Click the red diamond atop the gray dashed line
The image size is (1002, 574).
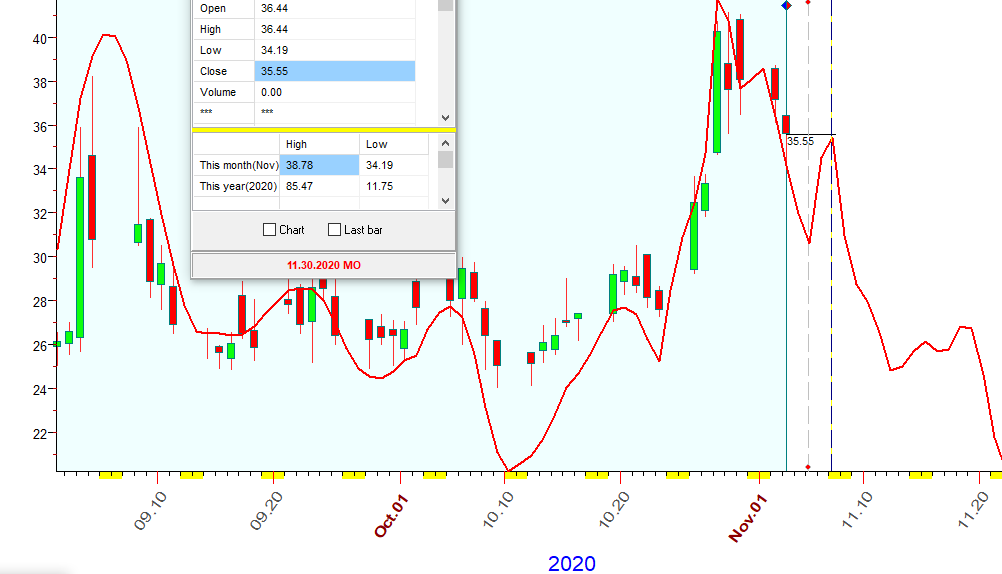point(808,3)
